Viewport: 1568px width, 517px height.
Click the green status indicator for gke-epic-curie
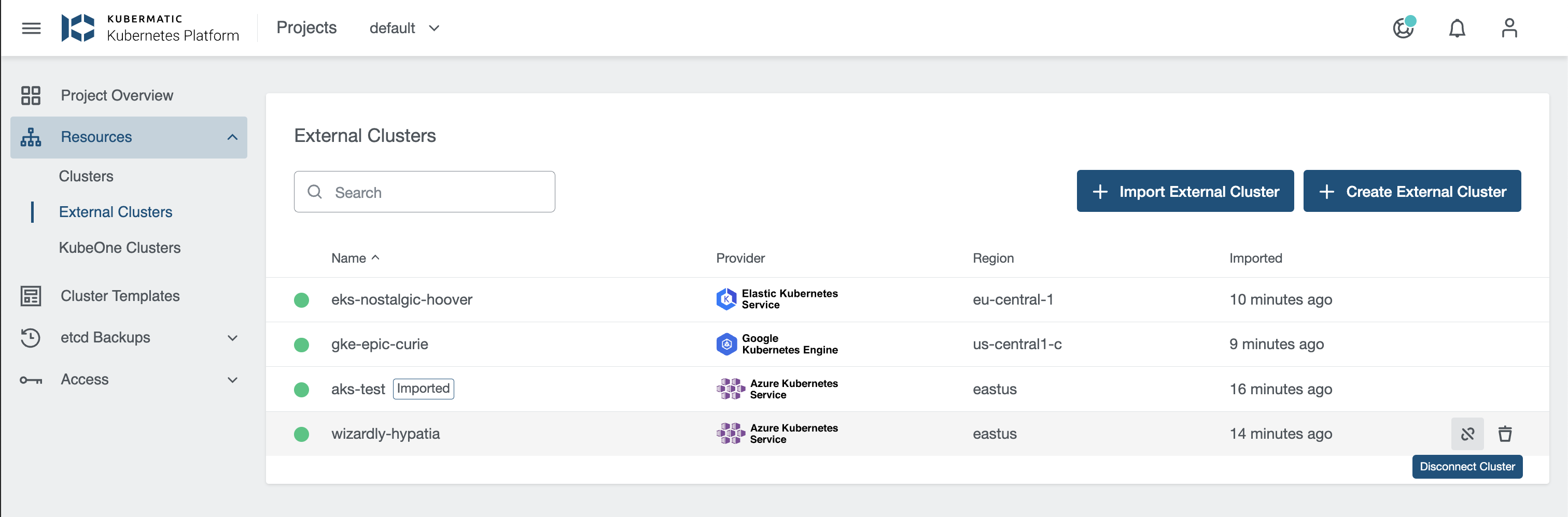click(x=302, y=344)
